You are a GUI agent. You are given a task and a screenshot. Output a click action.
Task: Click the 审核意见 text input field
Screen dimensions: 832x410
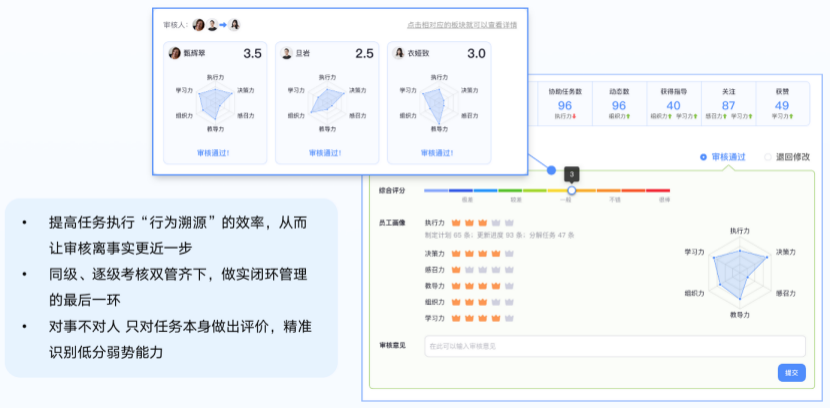pos(614,346)
